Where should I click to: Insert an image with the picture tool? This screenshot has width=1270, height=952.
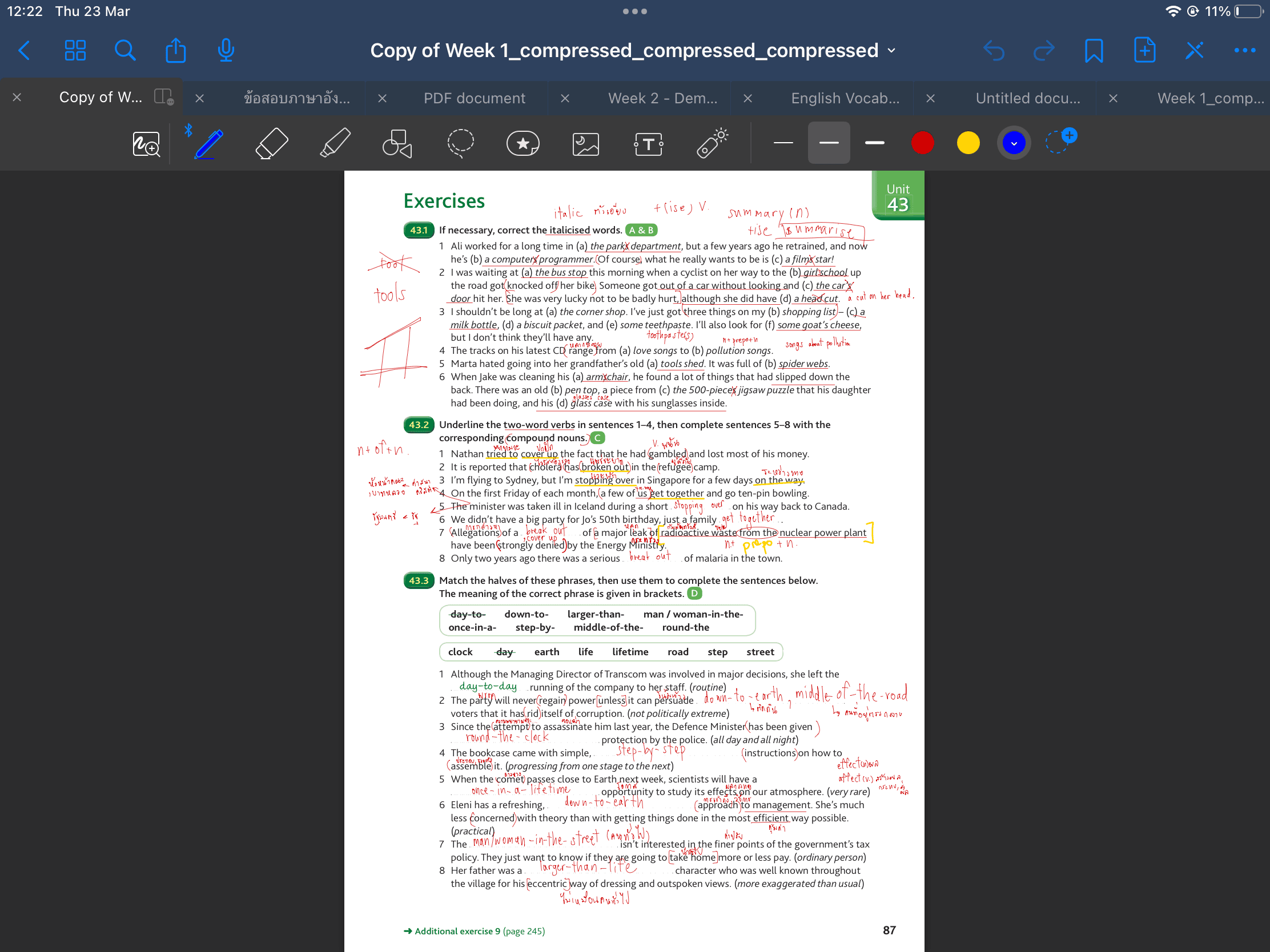pyautogui.click(x=586, y=144)
